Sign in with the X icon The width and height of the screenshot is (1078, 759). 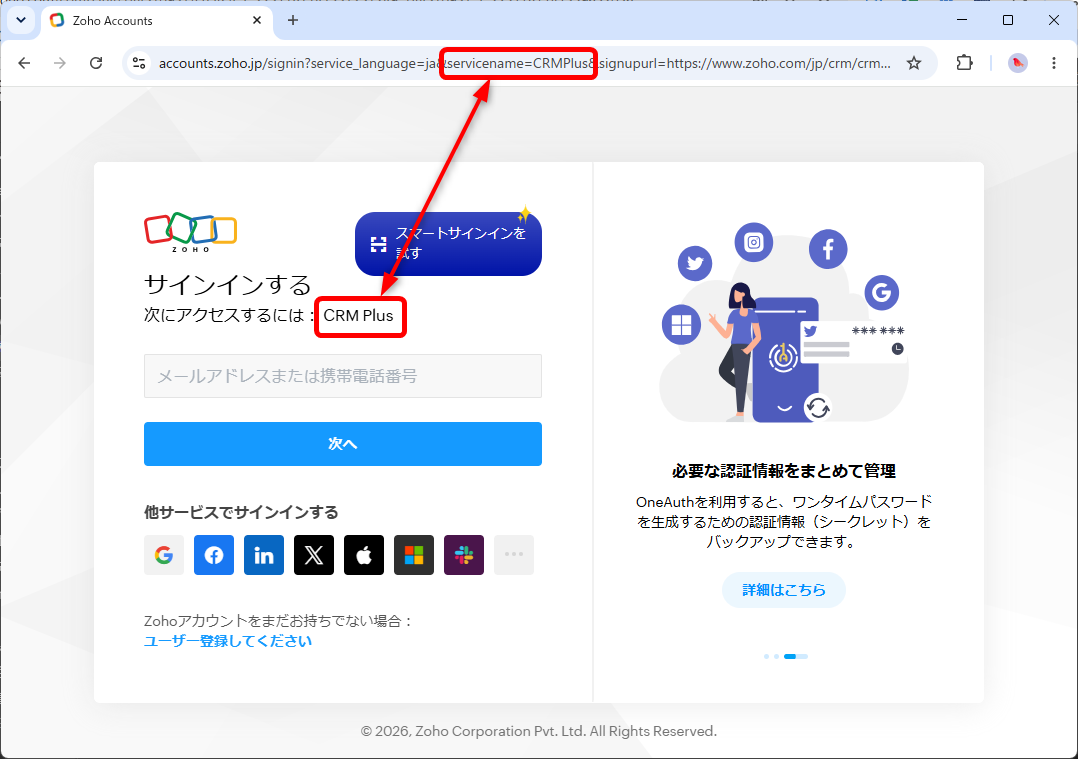[x=314, y=555]
